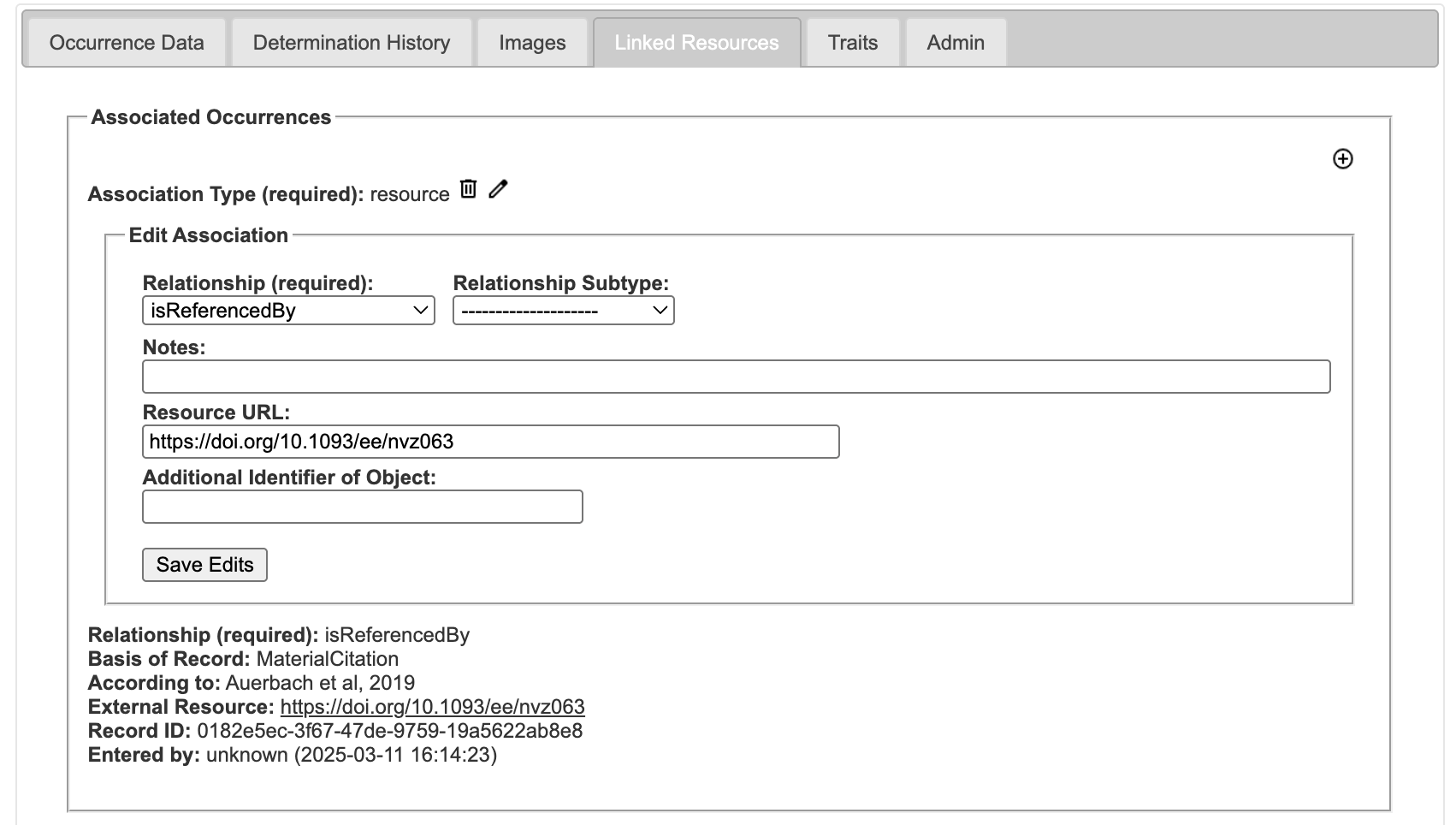Click the MaterialCitation basis of record text
Viewport: 1456px width, 825px height.
coord(327,659)
